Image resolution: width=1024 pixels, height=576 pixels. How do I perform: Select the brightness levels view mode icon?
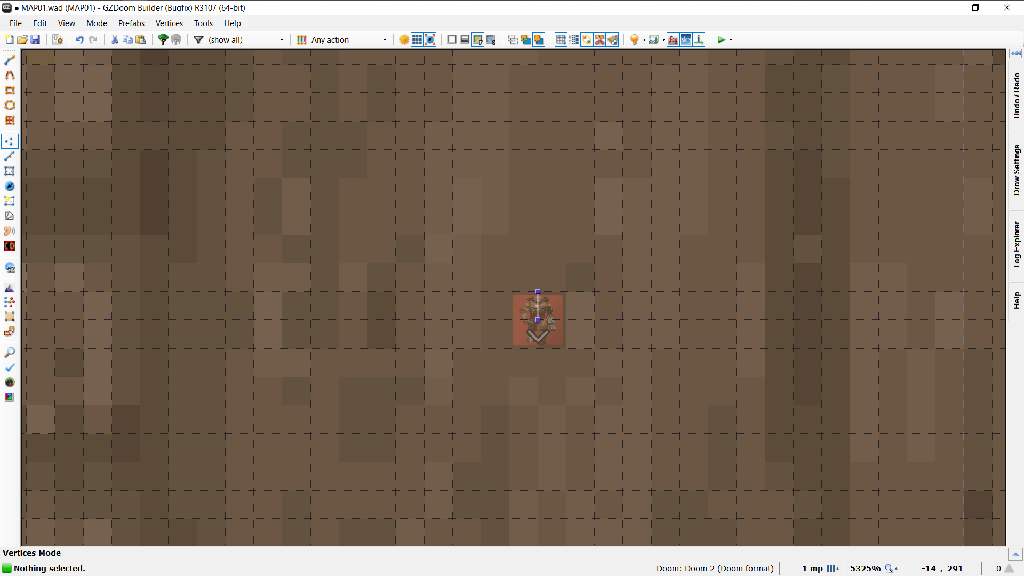tap(465, 40)
